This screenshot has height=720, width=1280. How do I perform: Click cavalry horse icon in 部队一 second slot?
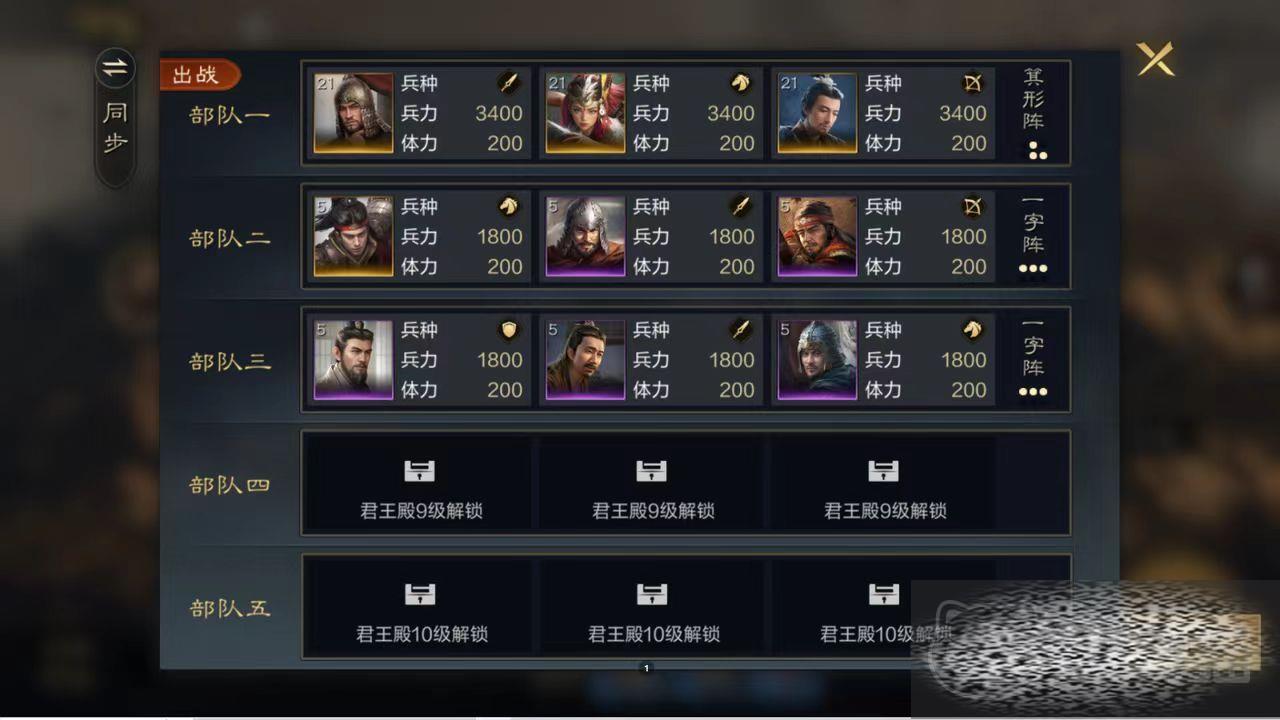click(740, 83)
